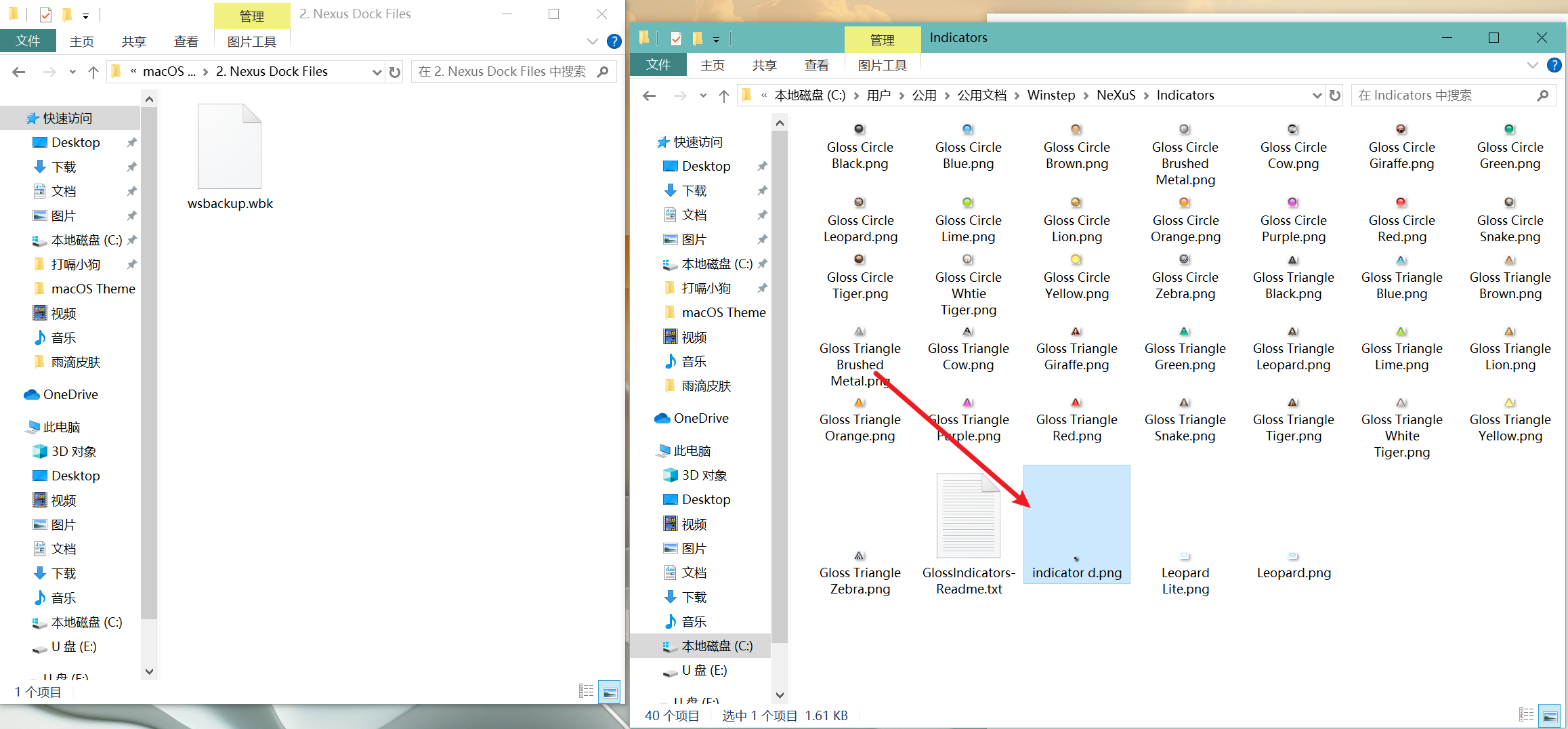Open 主页 tab in Indicators window
Image resolution: width=1568 pixels, height=729 pixels.
coord(712,65)
